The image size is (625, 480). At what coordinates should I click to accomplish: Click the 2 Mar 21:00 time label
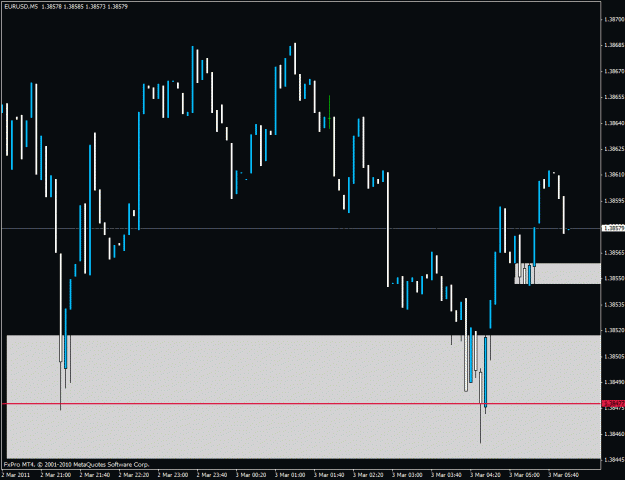pos(55,475)
